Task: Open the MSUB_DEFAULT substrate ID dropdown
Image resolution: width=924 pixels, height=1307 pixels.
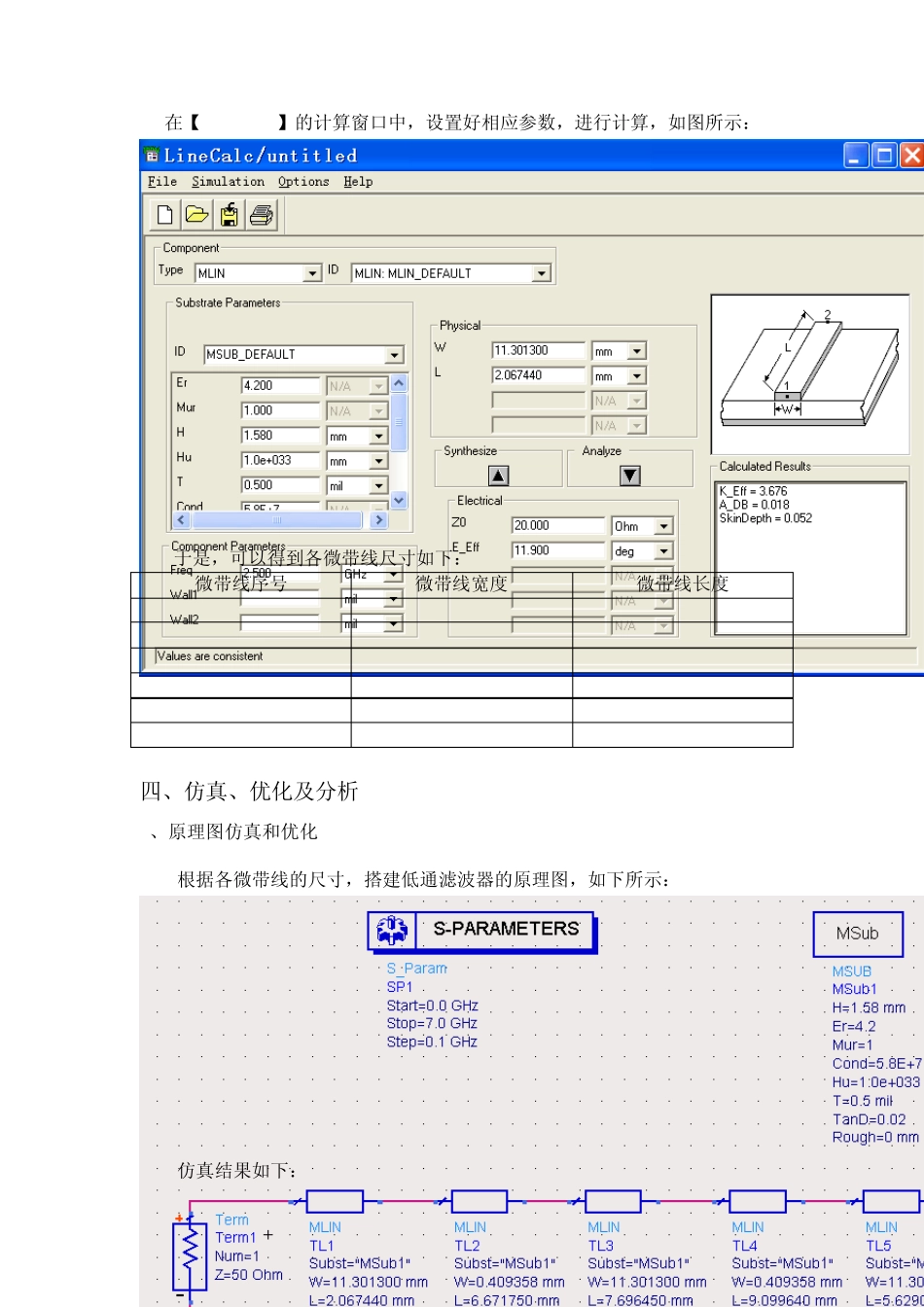Action: (394, 355)
